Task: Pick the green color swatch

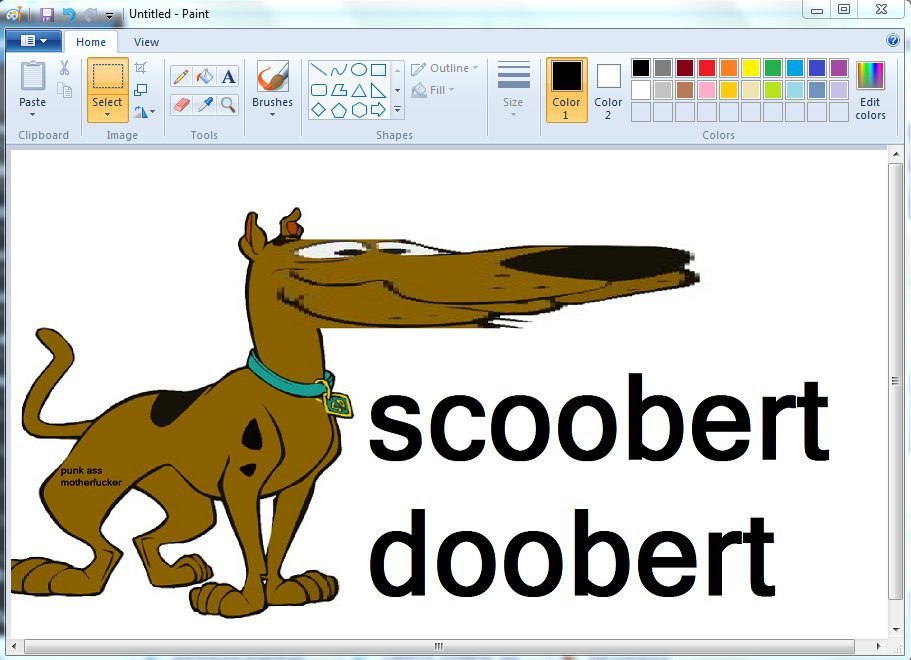Action: tap(773, 68)
